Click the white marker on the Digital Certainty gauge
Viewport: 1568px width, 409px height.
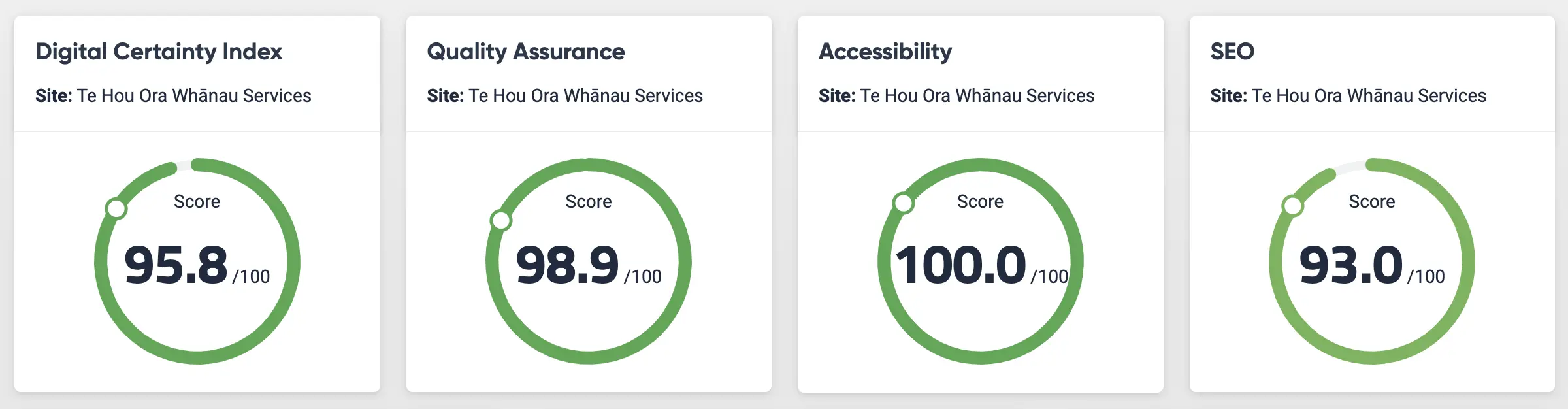pyautogui.click(x=116, y=208)
